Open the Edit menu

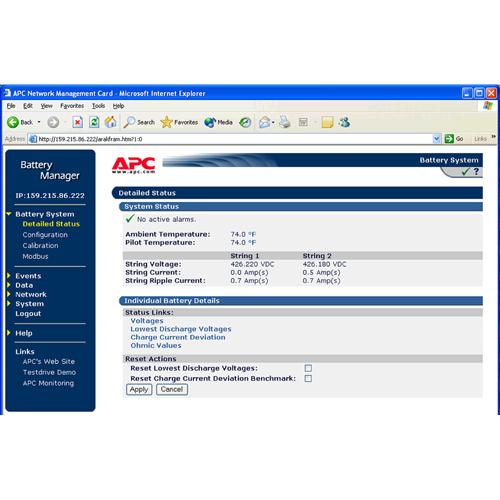click(x=28, y=106)
